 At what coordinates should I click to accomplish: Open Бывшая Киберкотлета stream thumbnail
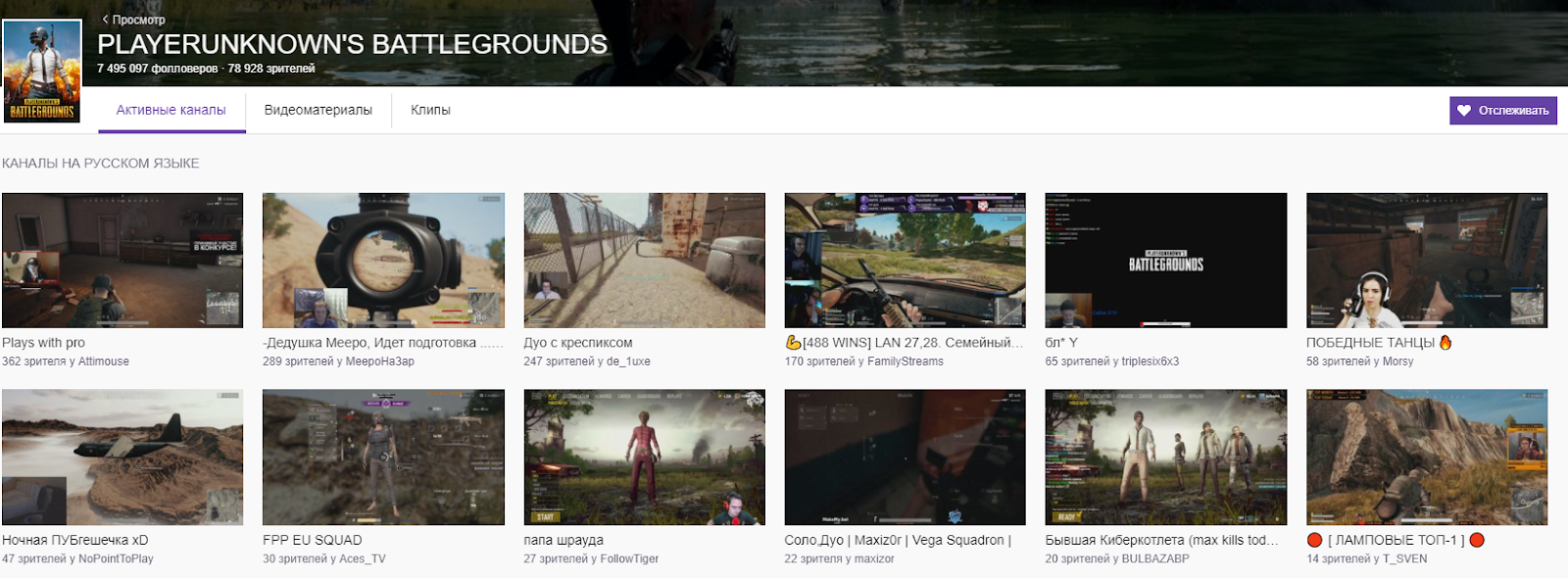[1166, 458]
